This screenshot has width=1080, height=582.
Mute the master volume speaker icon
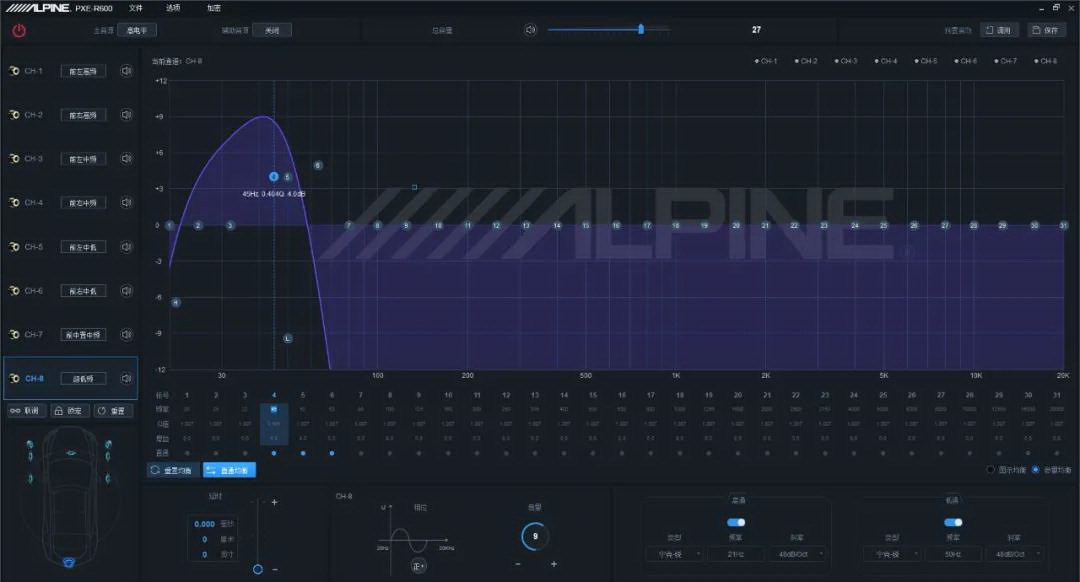[x=530, y=30]
